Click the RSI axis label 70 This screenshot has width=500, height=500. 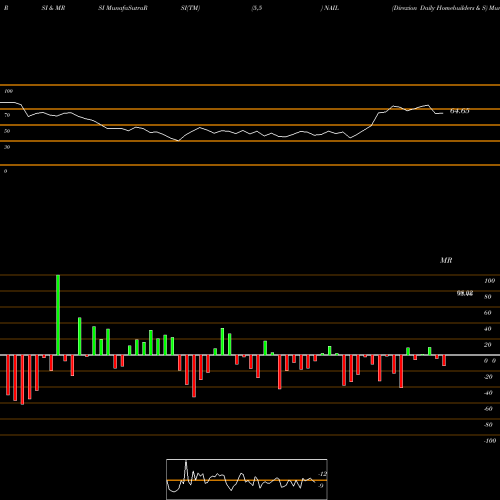pyautogui.click(x=7, y=115)
